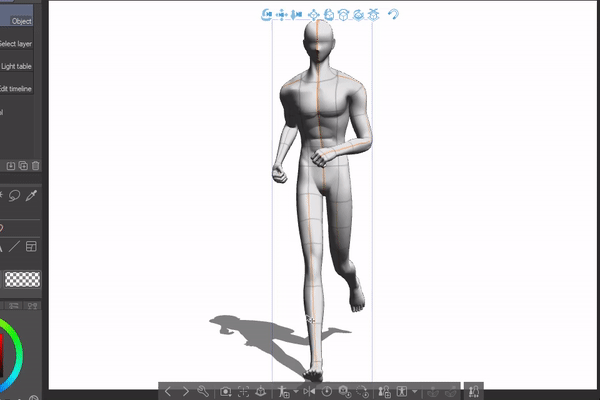Image resolution: width=600 pixels, height=400 pixels.
Task: Pick a hue on the color wheel ring
Action: (18, 354)
